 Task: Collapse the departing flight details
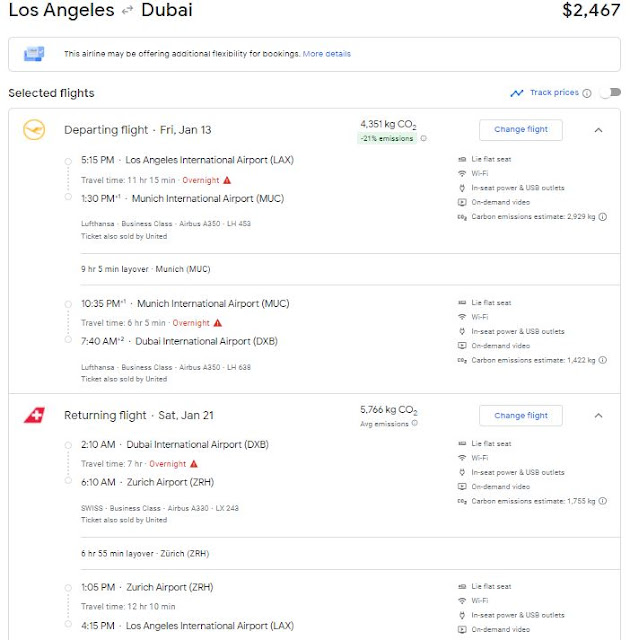[598, 130]
